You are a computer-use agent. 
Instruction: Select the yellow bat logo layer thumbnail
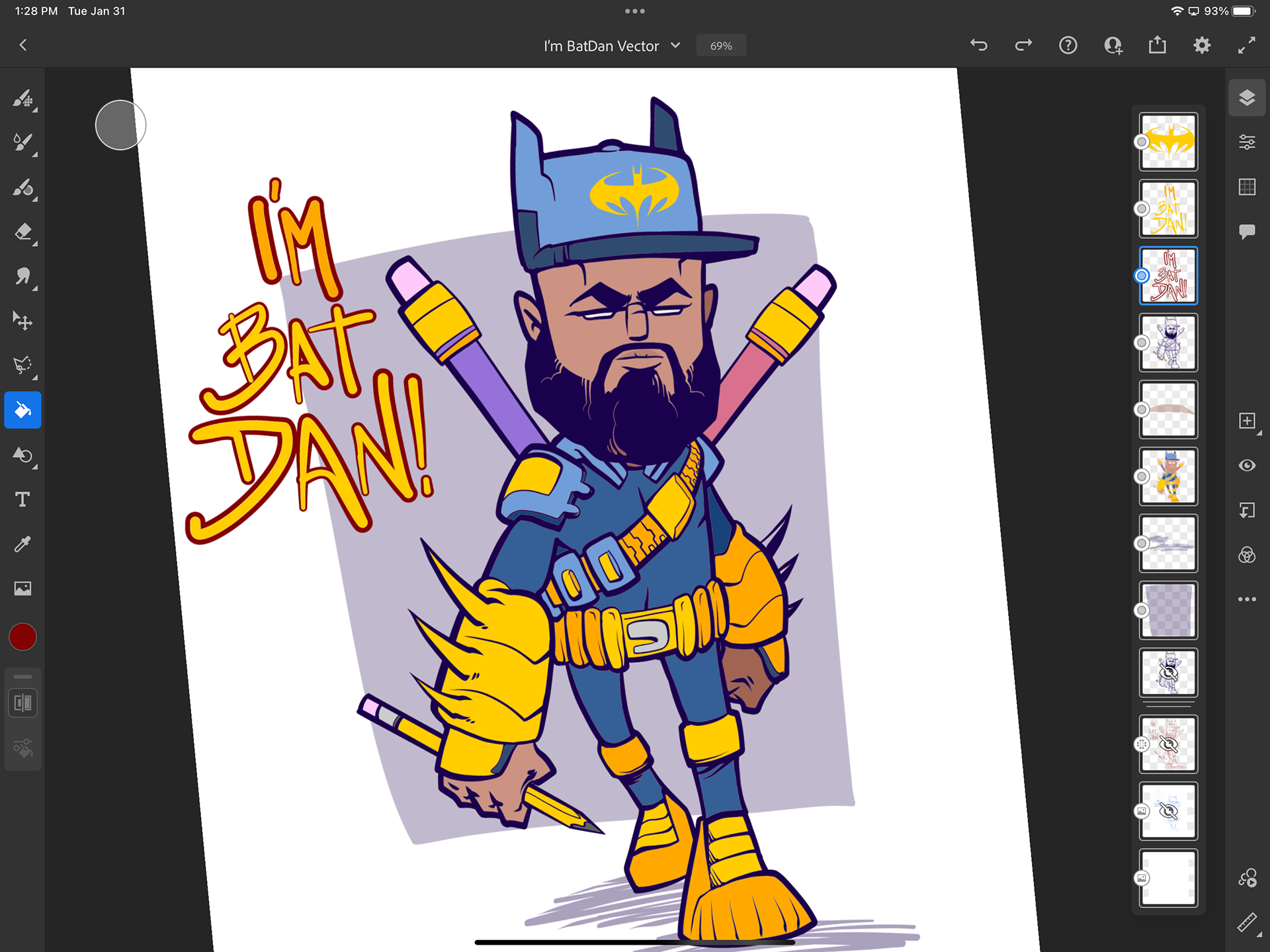[x=1169, y=142]
